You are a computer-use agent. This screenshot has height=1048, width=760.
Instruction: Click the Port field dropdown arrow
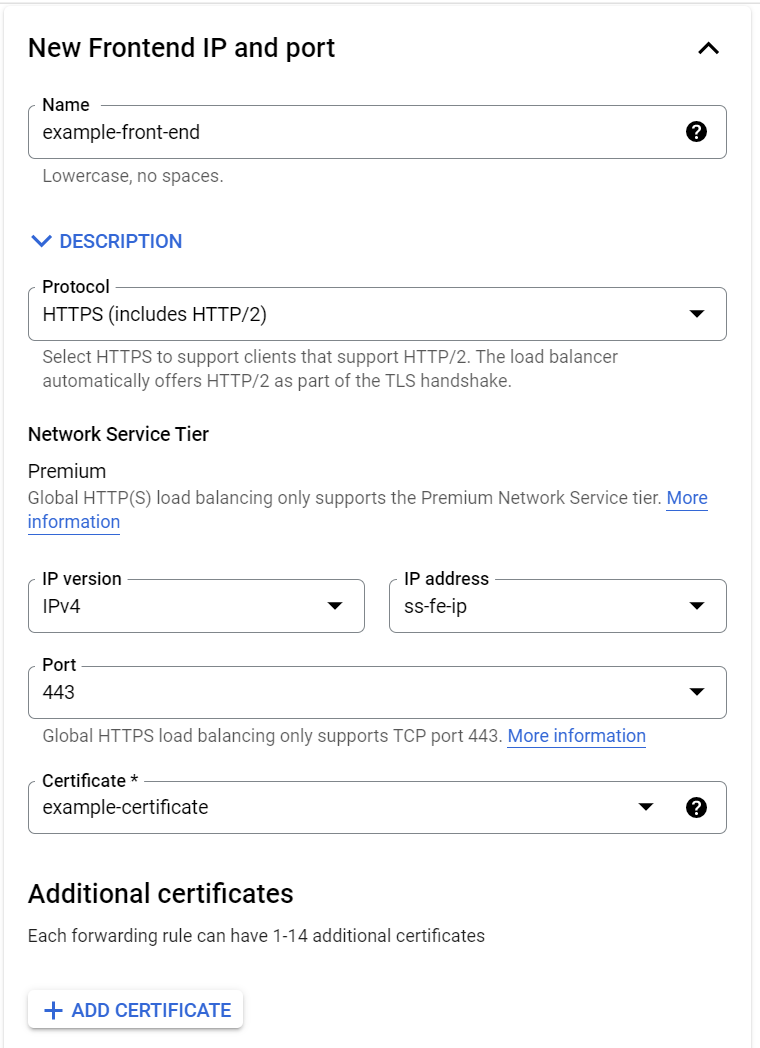pyautogui.click(x=697, y=692)
